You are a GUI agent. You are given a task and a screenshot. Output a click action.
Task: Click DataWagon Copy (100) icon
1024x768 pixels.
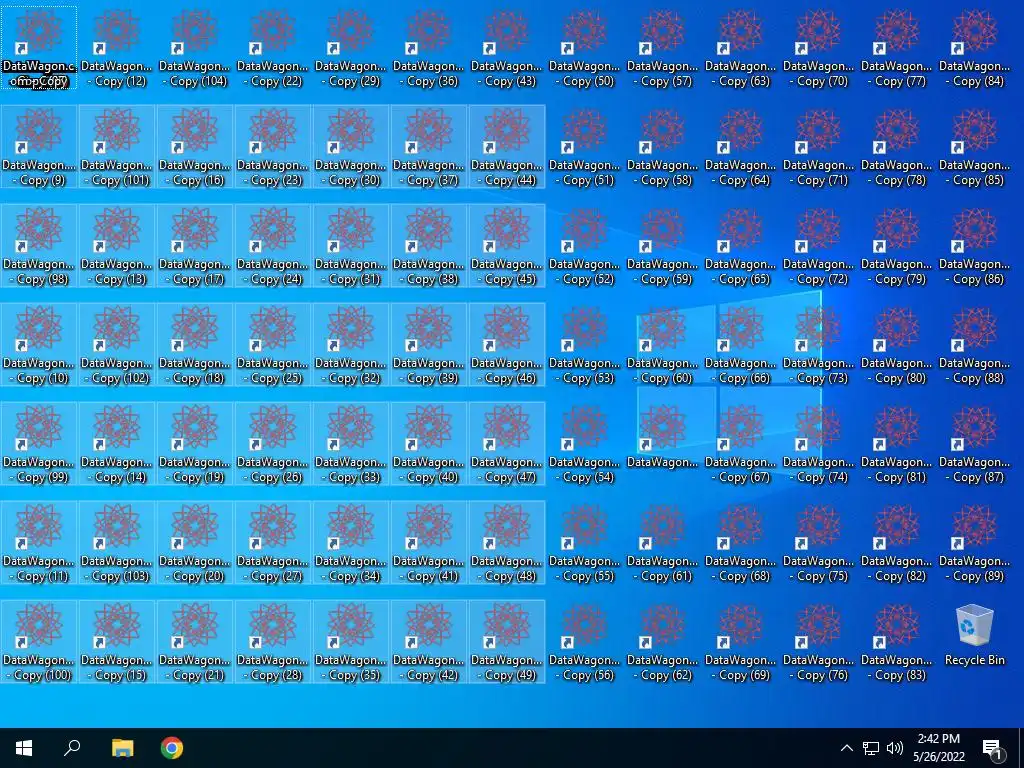pyautogui.click(x=39, y=641)
